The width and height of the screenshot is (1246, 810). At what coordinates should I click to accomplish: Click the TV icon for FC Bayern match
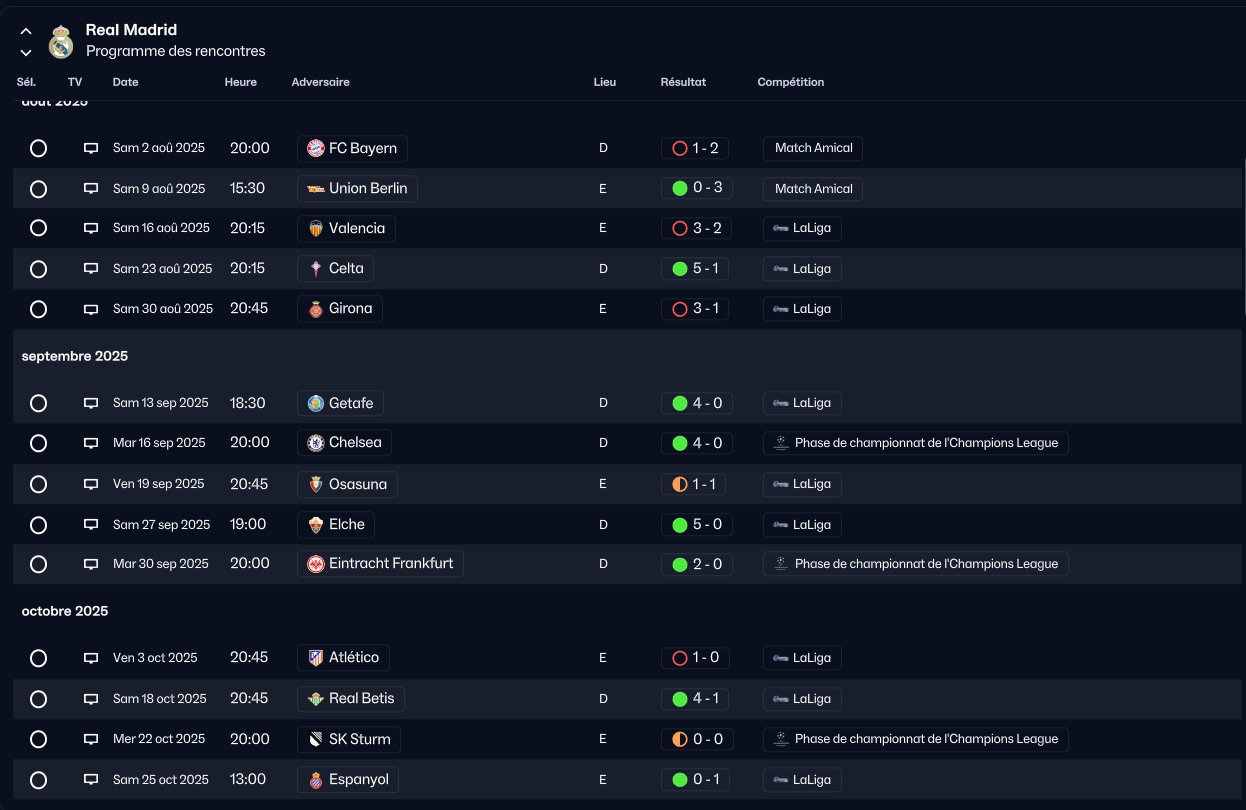click(x=91, y=148)
